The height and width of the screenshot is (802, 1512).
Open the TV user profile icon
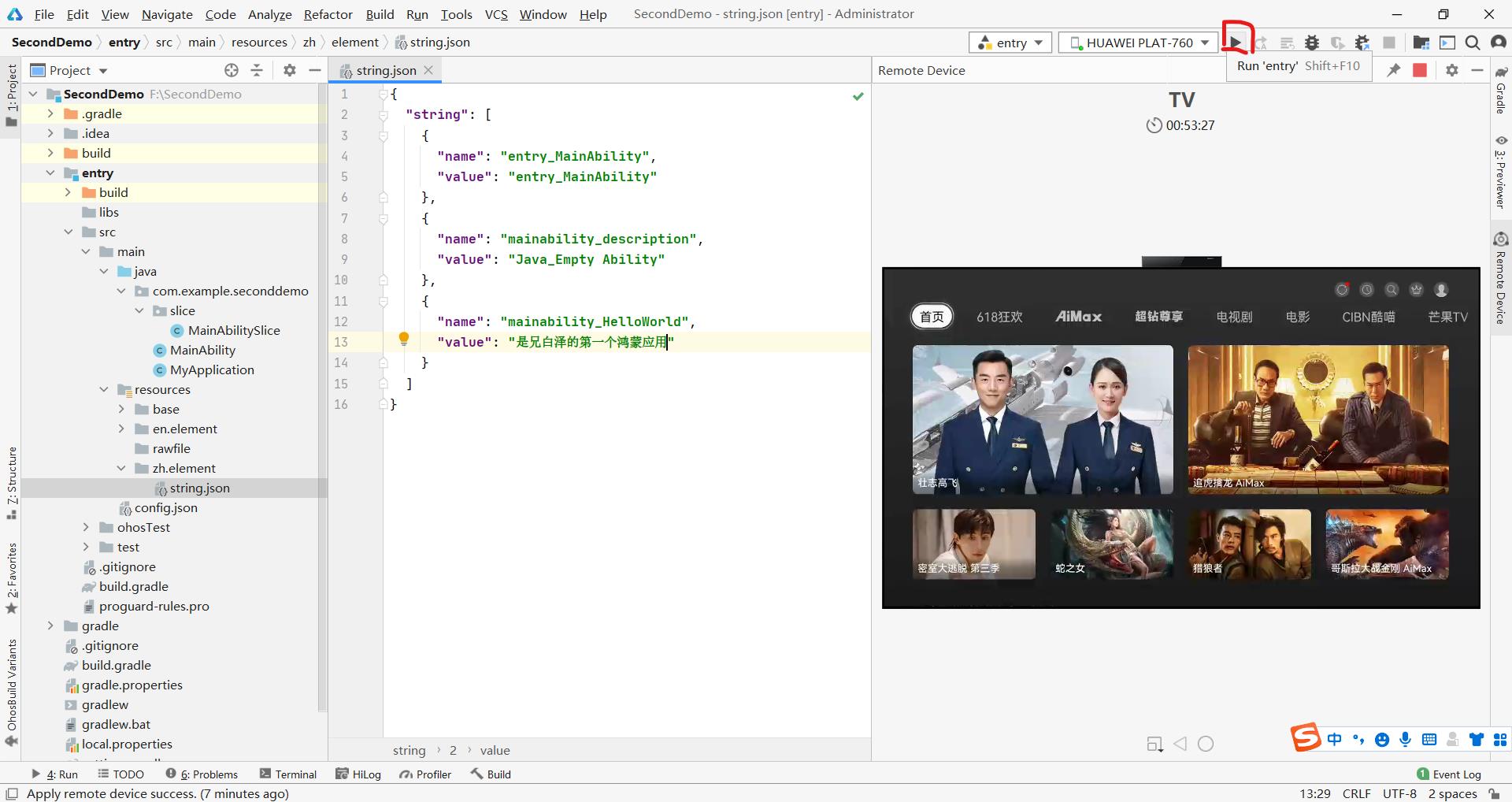[1441, 290]
